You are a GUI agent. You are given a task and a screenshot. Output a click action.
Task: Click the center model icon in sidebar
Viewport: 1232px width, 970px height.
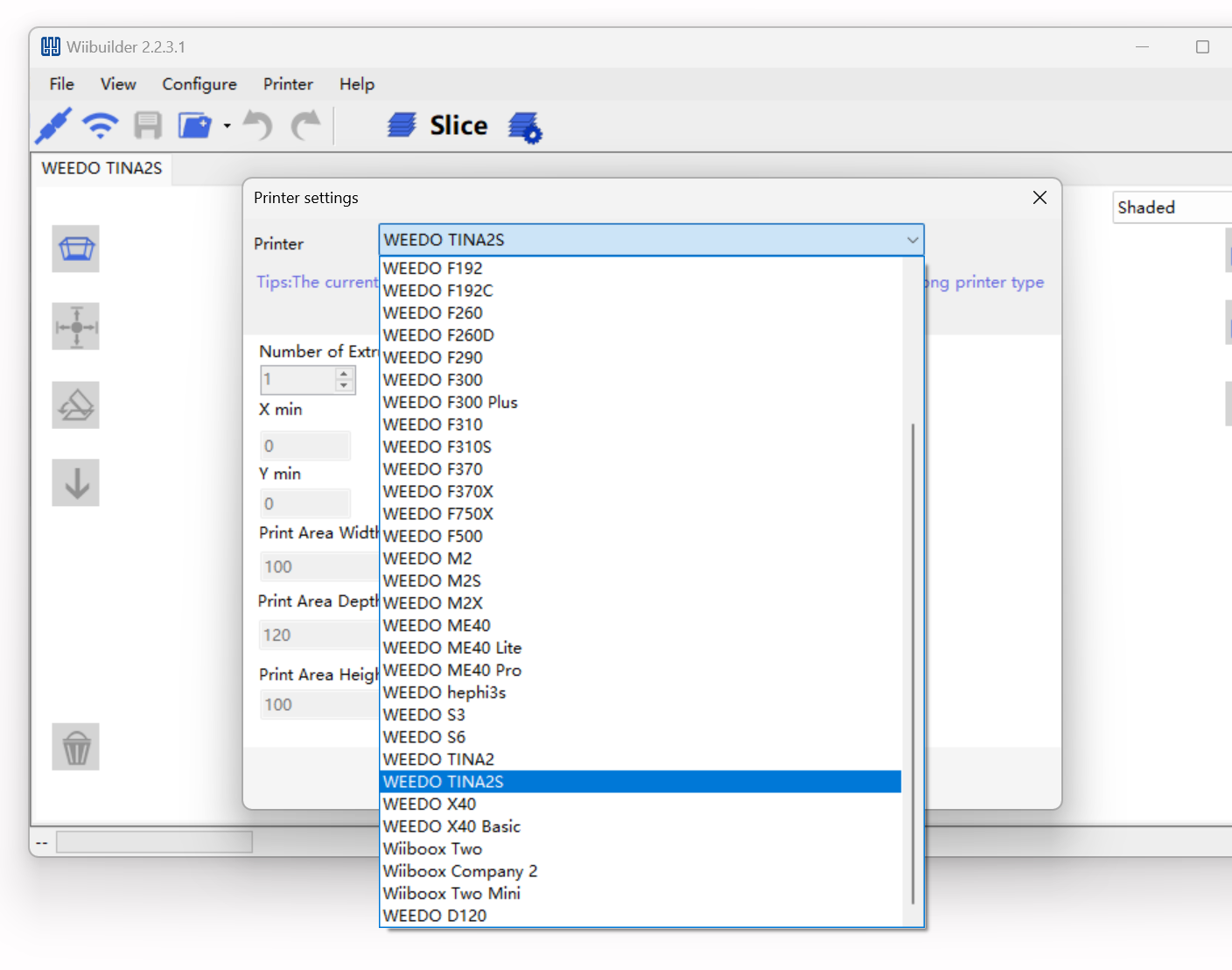[x=75, y=327]
